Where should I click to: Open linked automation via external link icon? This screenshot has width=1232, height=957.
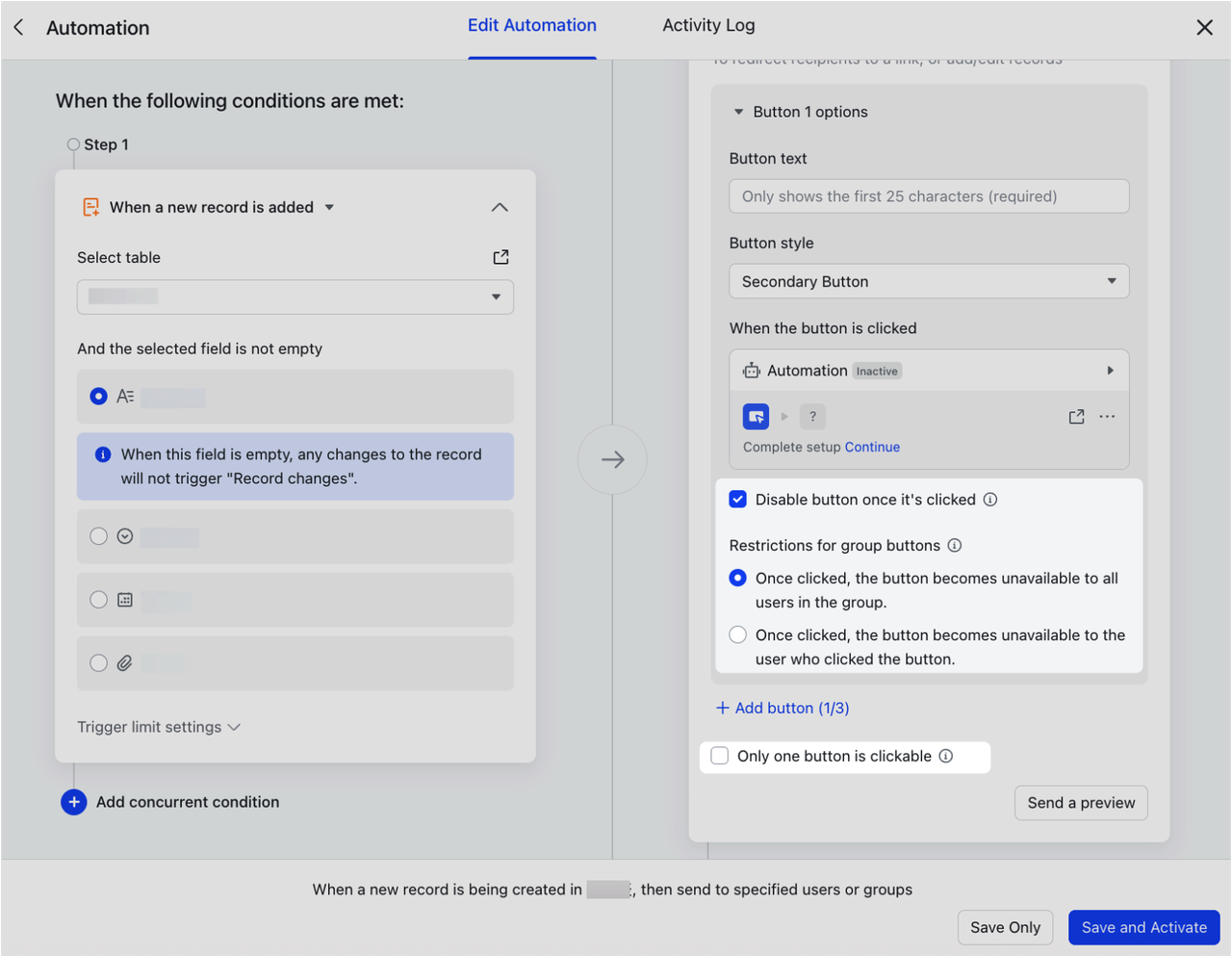tap(1076, 417)
